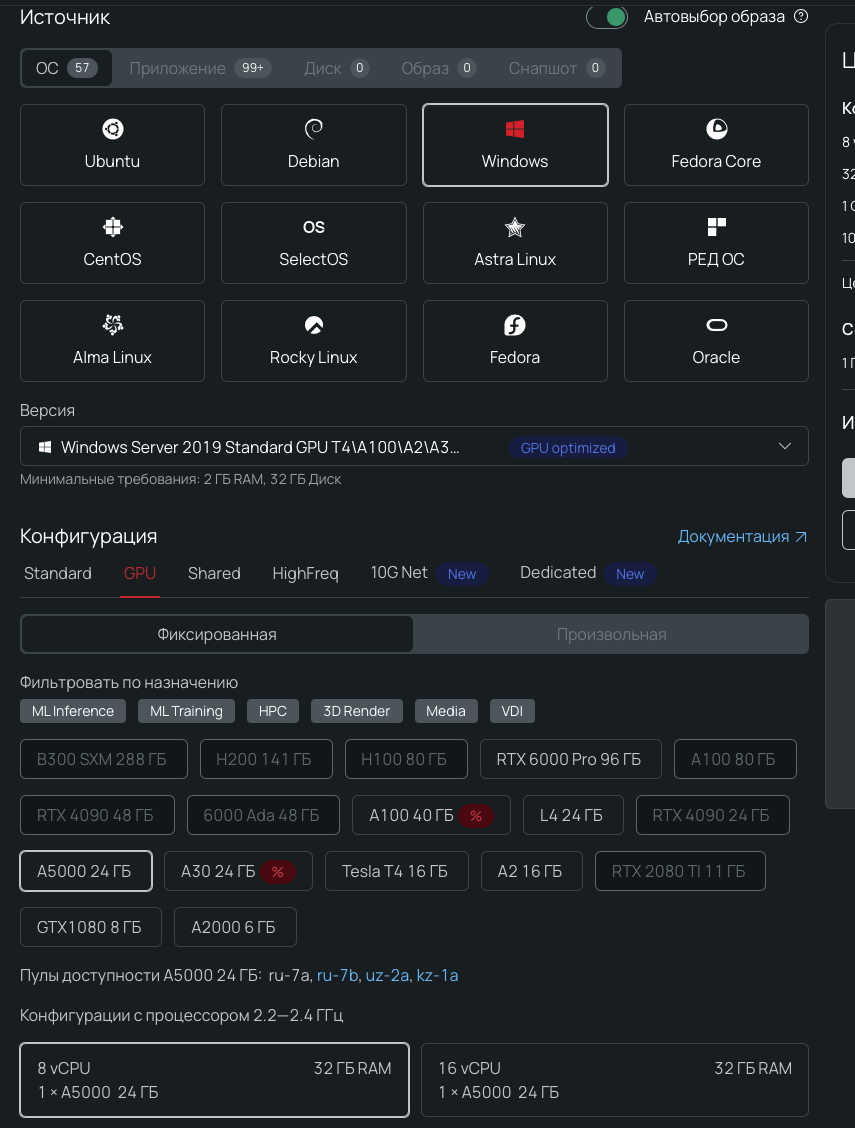
Task: Choose the SelectOS logo icon
Action: [314, 227]
